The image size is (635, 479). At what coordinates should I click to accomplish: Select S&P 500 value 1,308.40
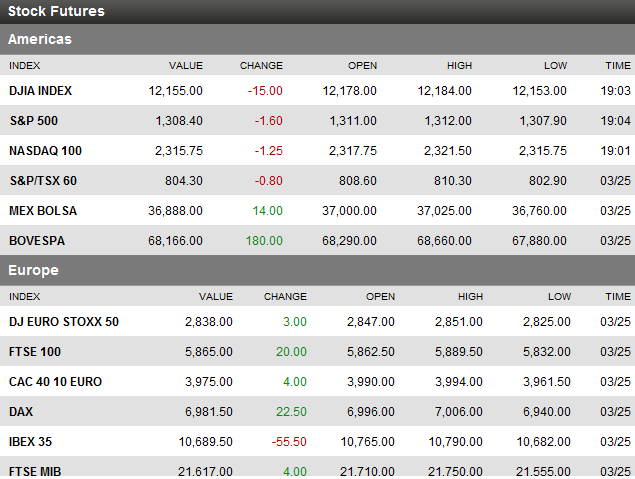click(179, 121)
